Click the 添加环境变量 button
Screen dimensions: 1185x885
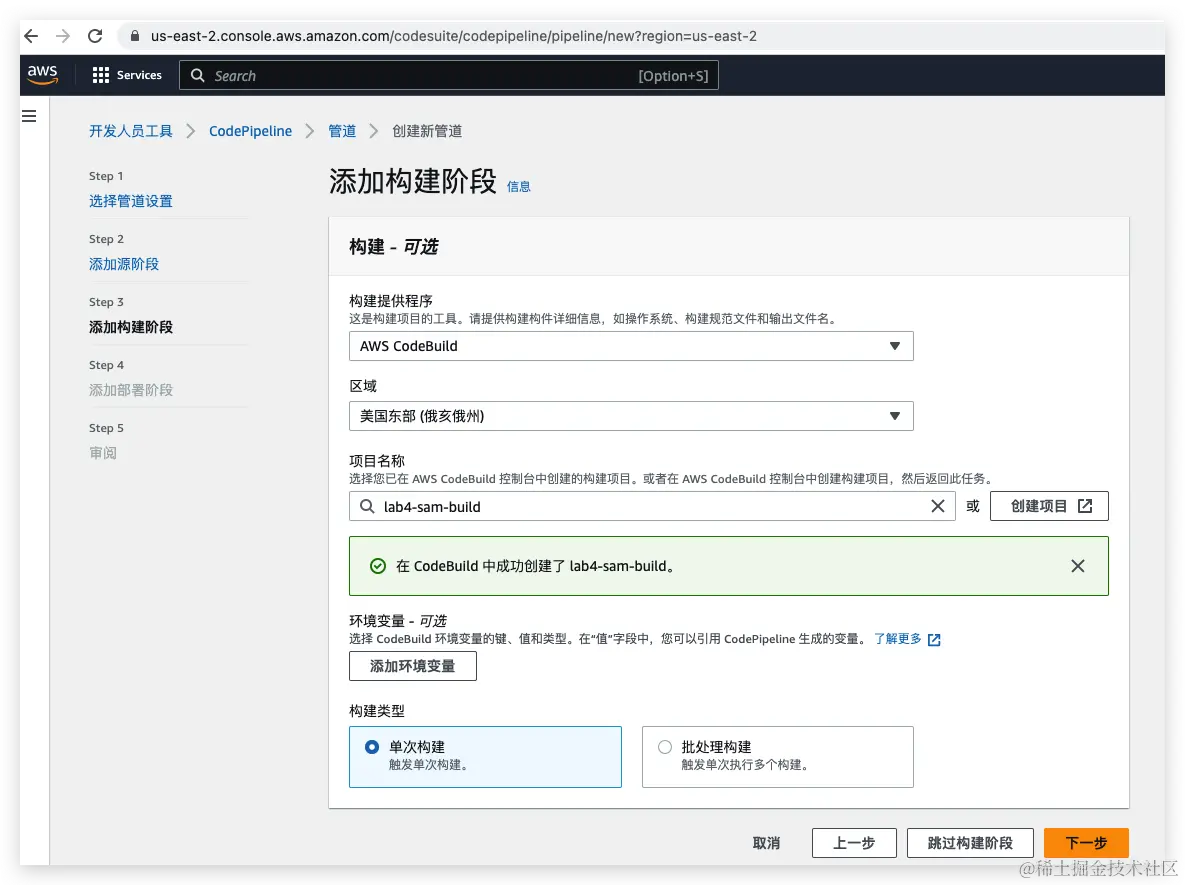click(x=413, y=666)
